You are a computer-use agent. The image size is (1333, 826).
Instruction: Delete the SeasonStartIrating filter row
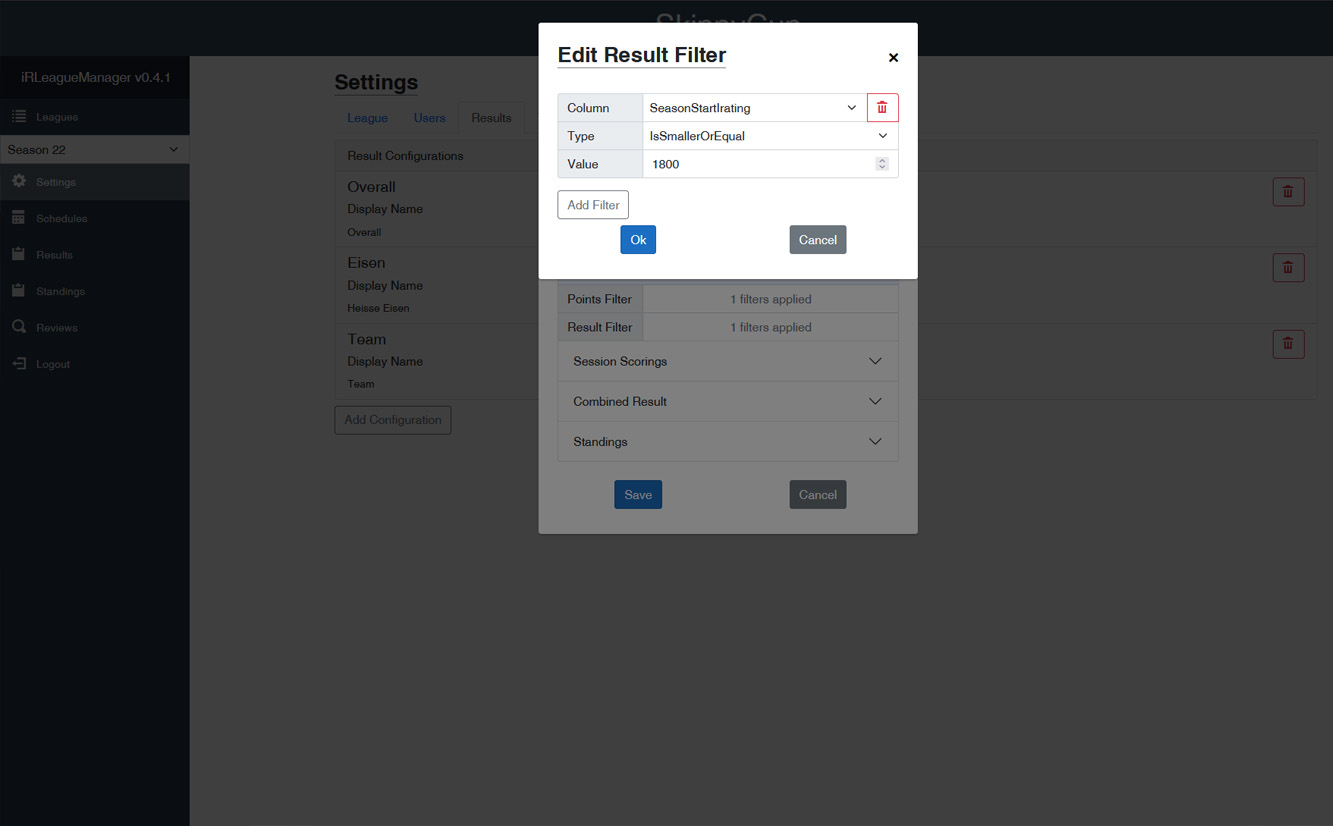882,108
